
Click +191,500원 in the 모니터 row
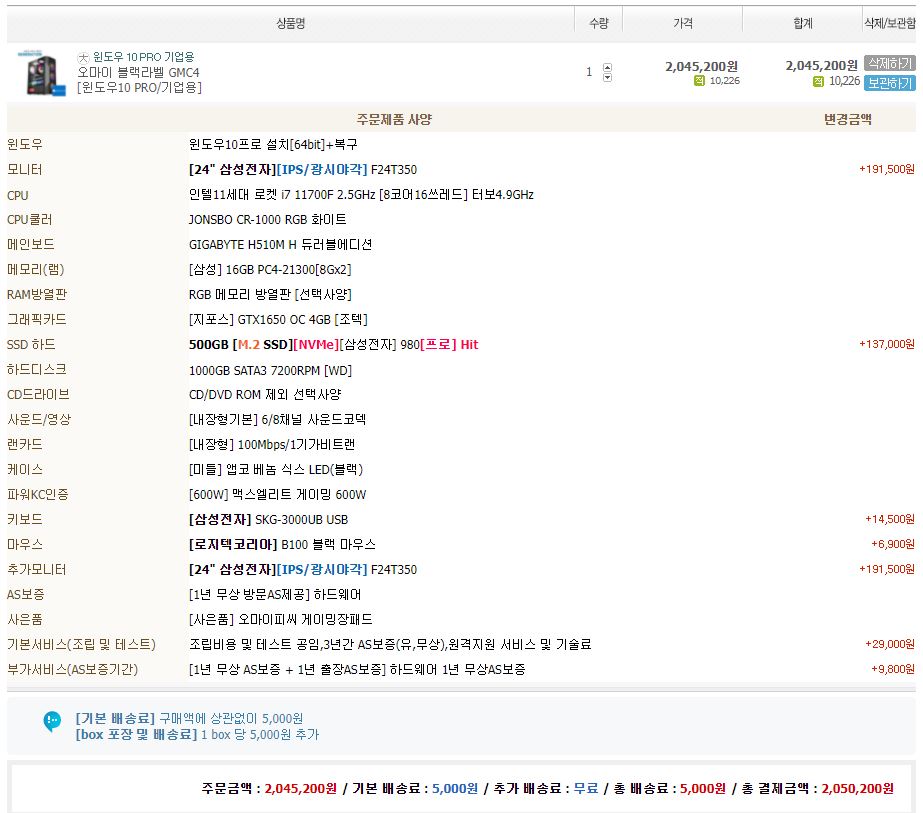(x=887, y=170)
